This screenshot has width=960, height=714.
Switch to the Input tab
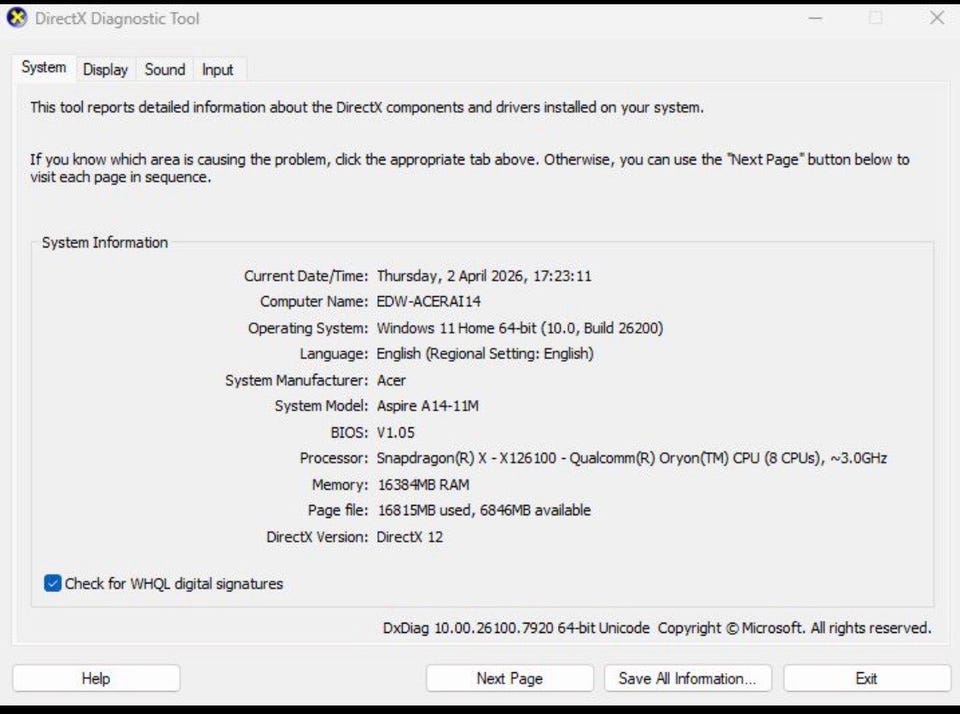coord(217,70)
